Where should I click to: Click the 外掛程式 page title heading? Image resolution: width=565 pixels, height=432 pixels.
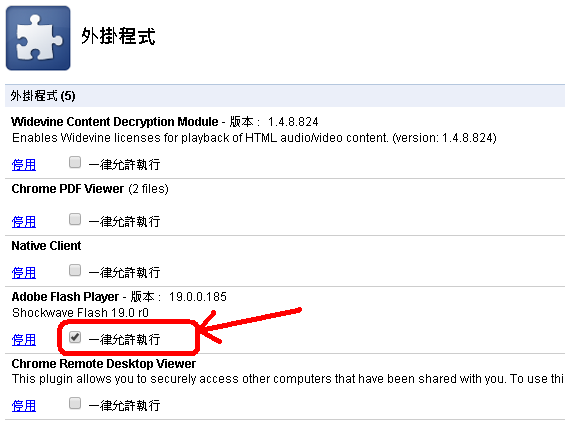[x=118, y=36]
